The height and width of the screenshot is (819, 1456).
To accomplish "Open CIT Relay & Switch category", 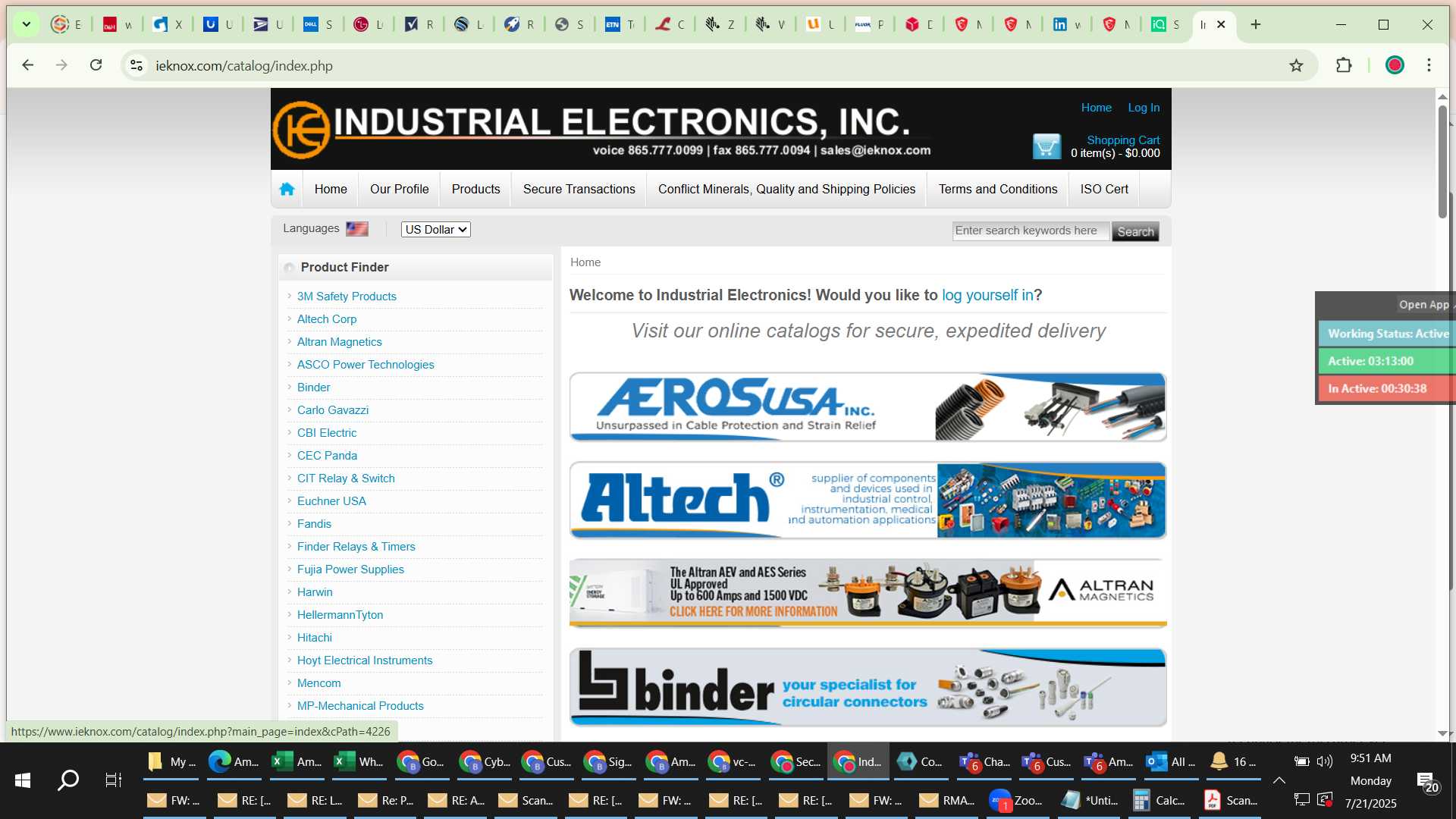I will (346, 479).
